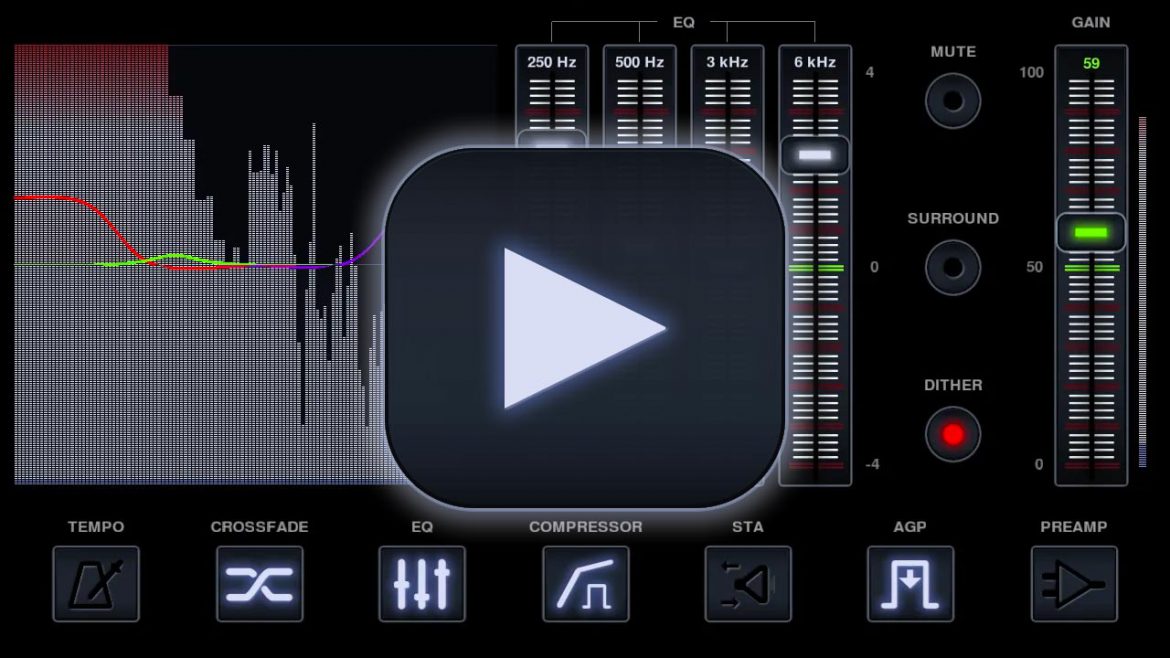The height and width of the screenshot is (658, 1170).
Task: Click the level meter bar beside Gain
Action: click(x=1142, y=290)
